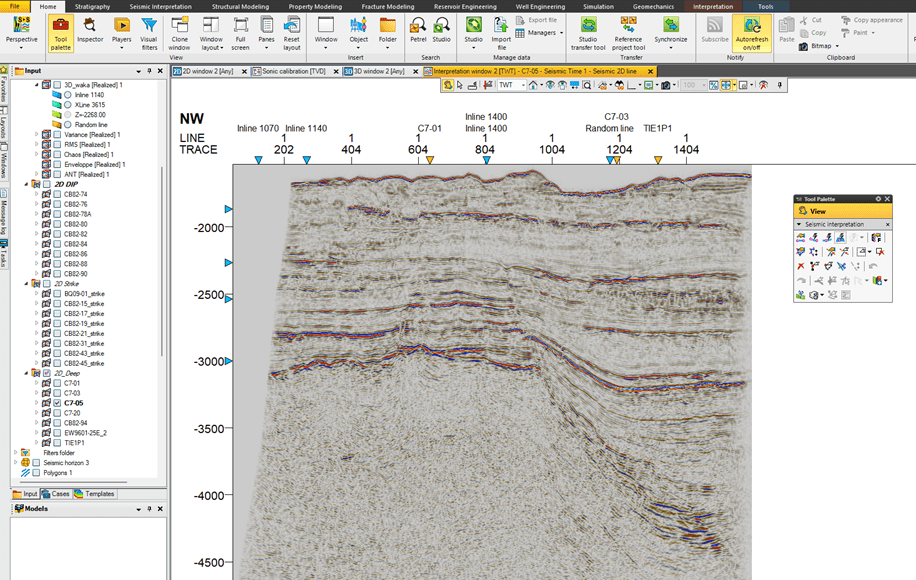This screenshot has width=916, height=580.
Task: Select the Templates tab below the Input panel
Action: pyautogui.click(x=100, y=493)
